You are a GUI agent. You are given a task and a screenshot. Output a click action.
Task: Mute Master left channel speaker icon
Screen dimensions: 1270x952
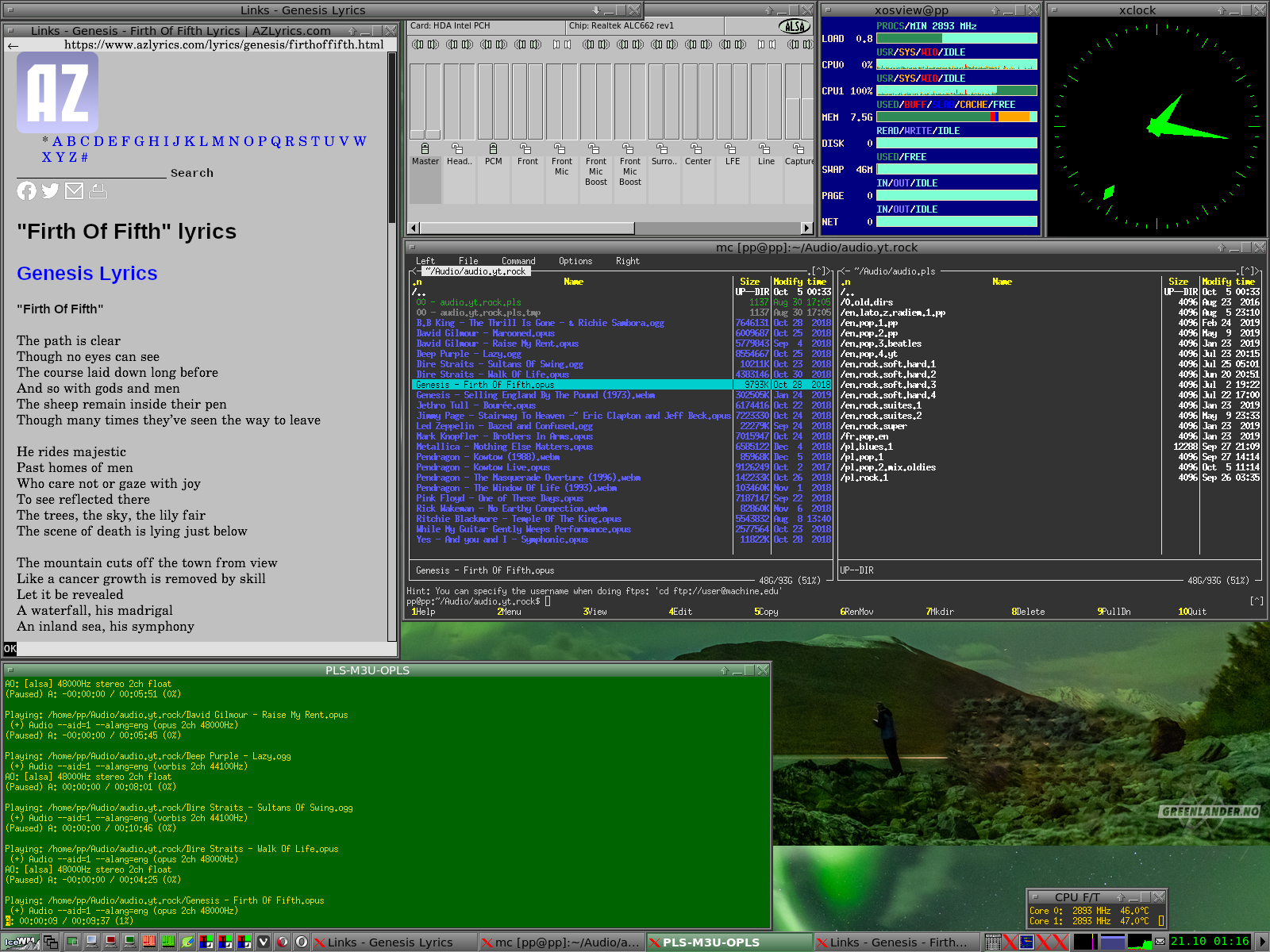pos(418,44)
